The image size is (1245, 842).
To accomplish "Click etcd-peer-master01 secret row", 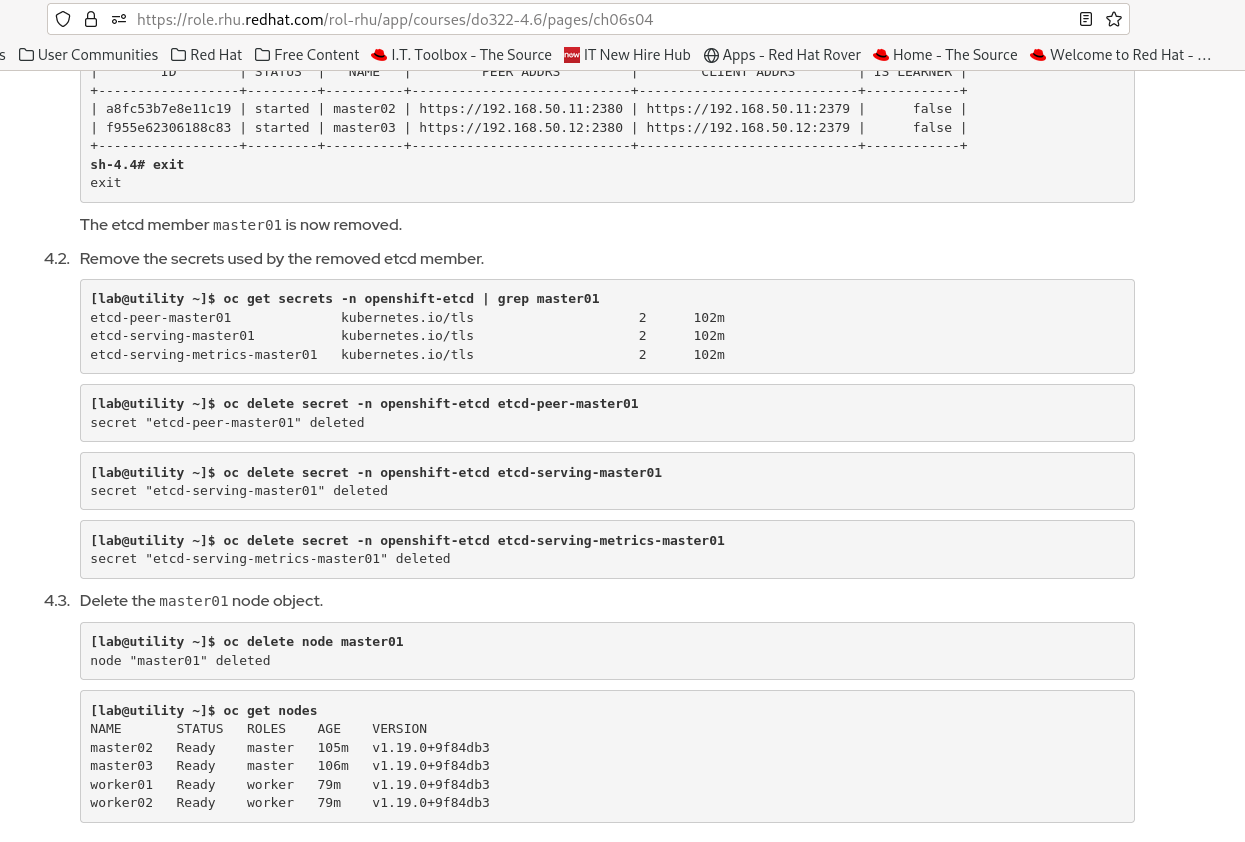I will tap(407, 318).
